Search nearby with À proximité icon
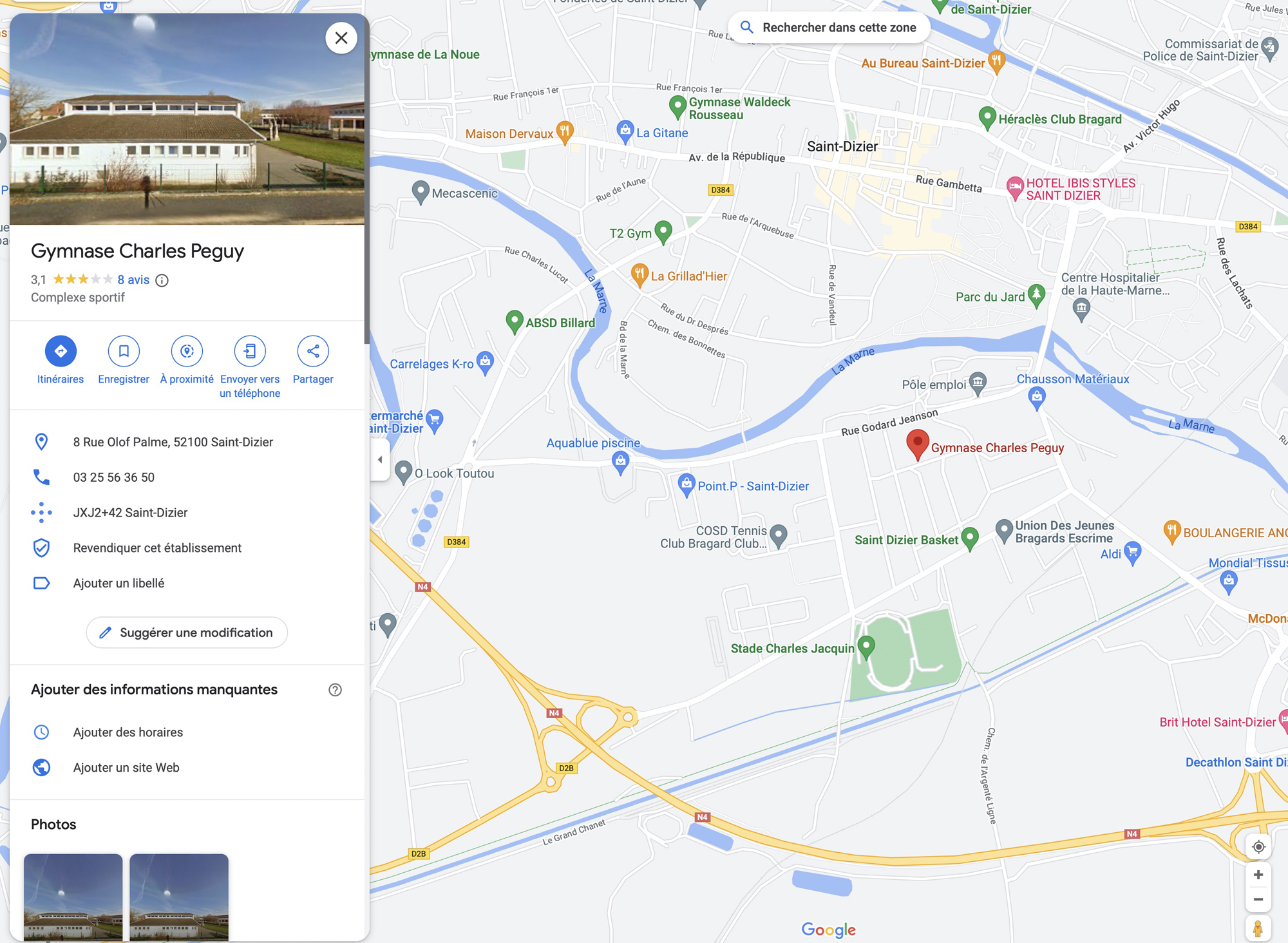1288x943 pixels. coord(187,351)
